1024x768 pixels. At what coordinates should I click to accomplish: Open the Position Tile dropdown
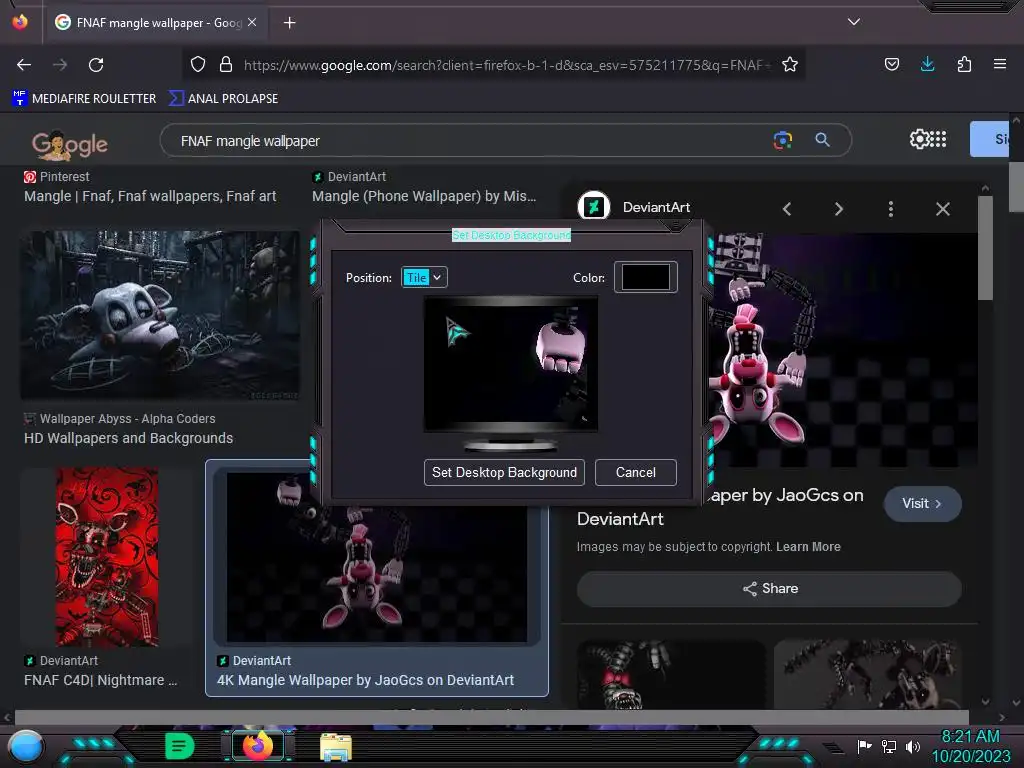click(424, 278)
